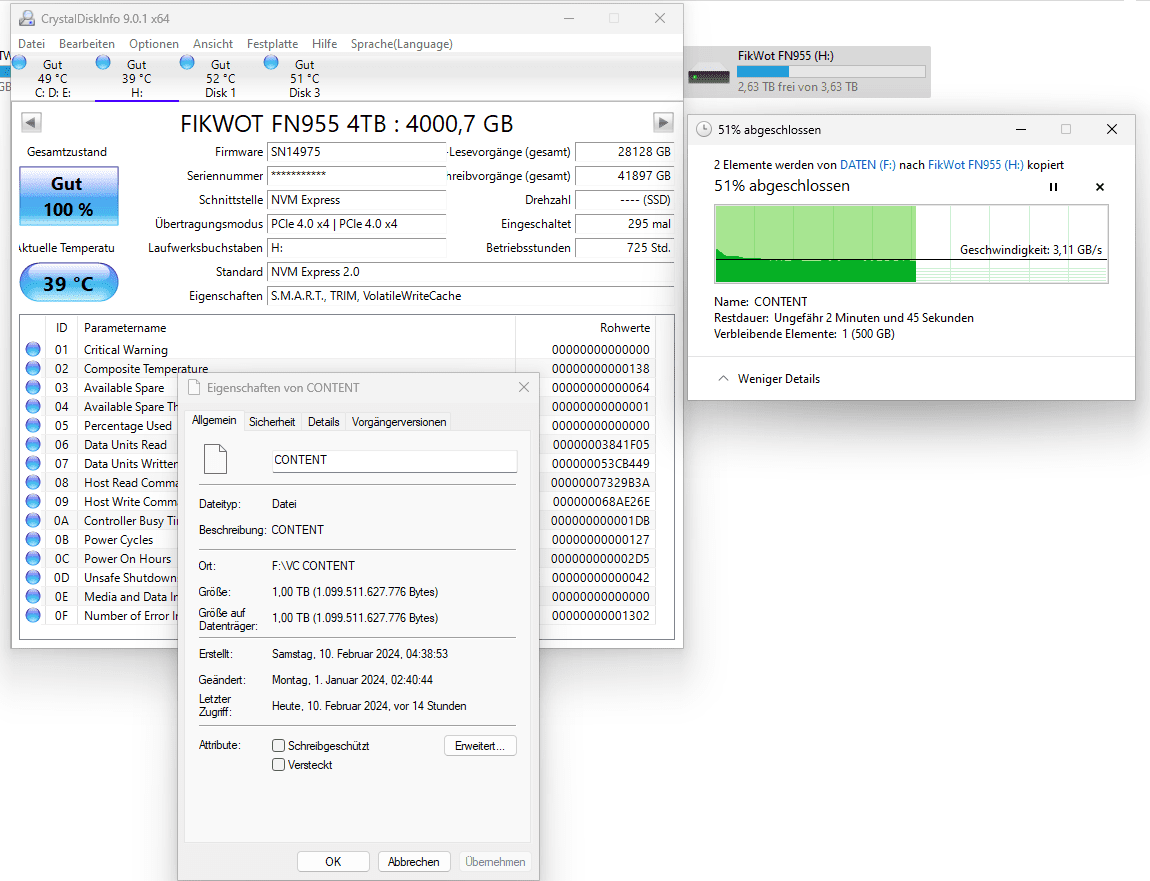
Task: Select the Disk 1 status orb
Action: pyautogui.click(x=187, y=63)
